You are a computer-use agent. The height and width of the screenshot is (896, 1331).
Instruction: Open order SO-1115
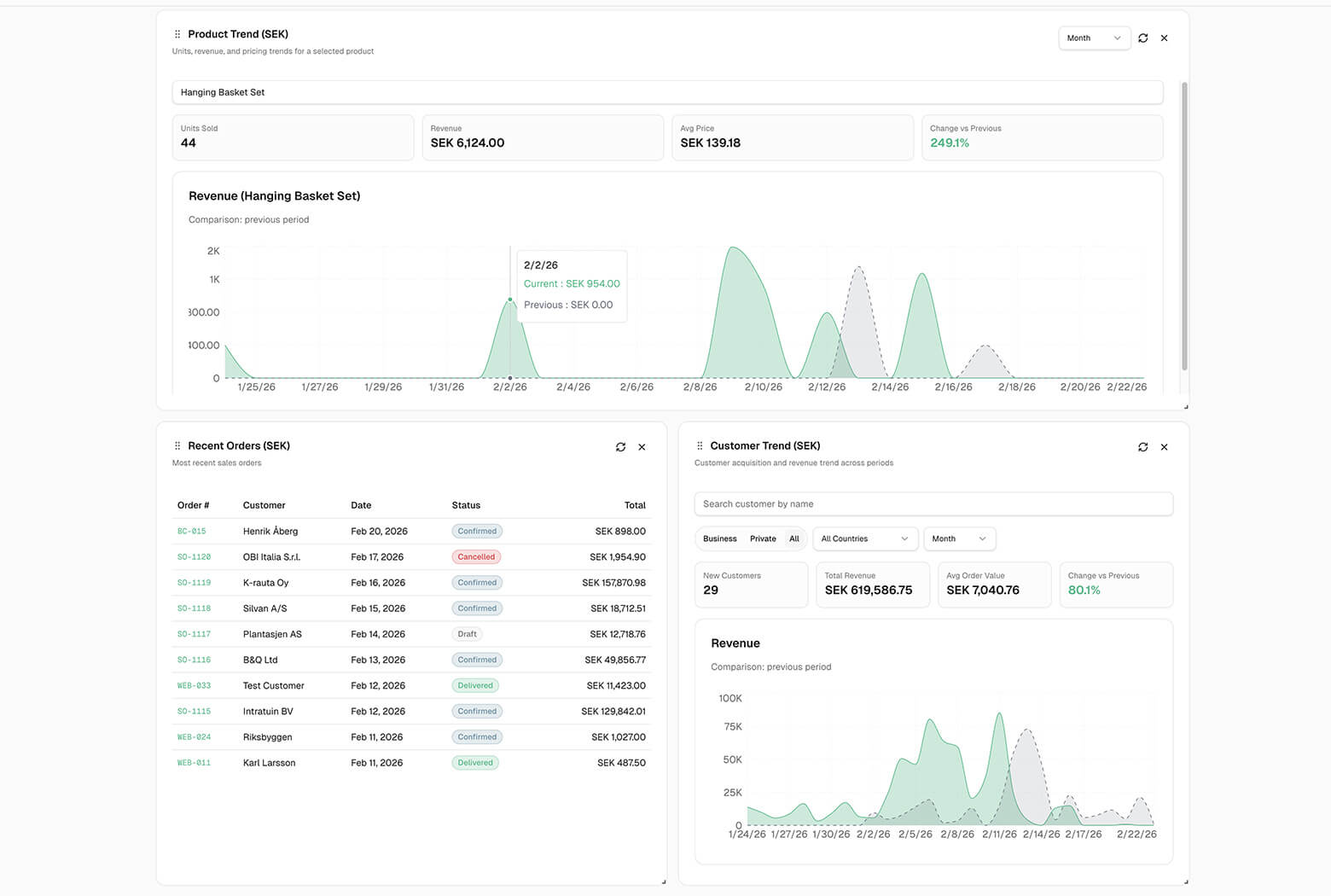click(x=194, y=711)
